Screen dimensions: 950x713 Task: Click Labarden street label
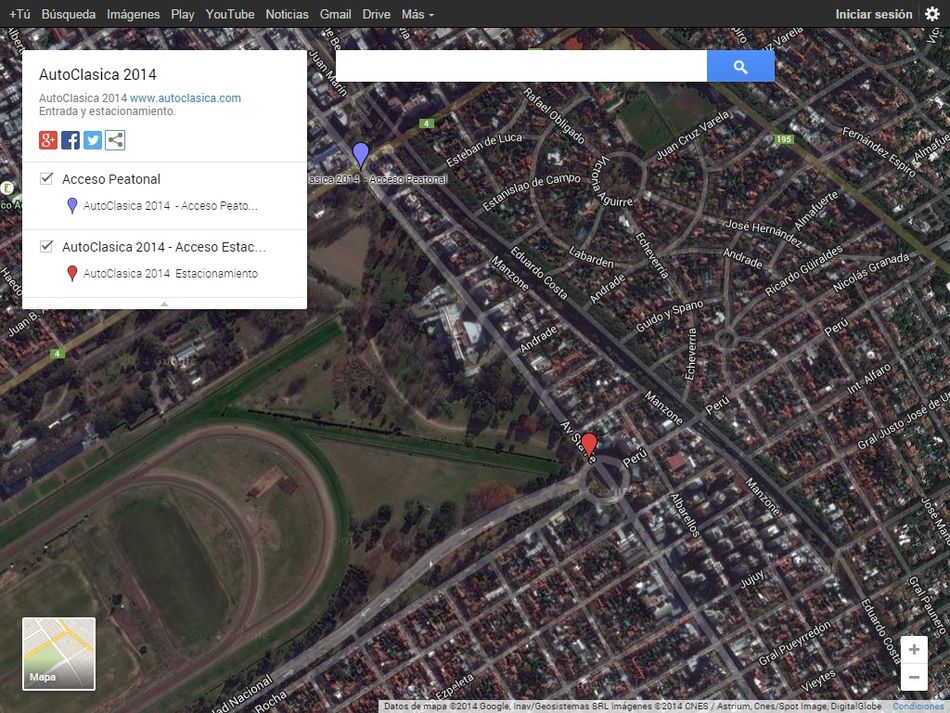point(591,257)
